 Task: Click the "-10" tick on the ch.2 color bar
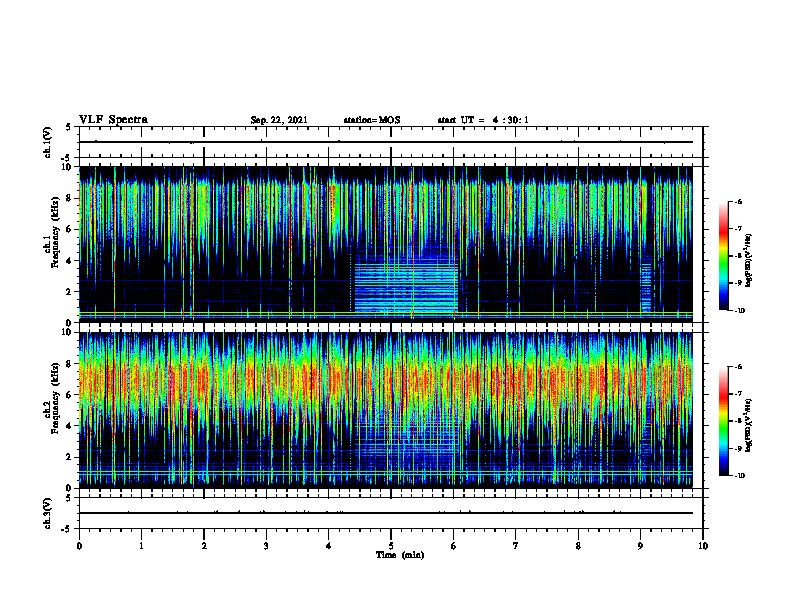pyautogui.click(x=739, y=476)
